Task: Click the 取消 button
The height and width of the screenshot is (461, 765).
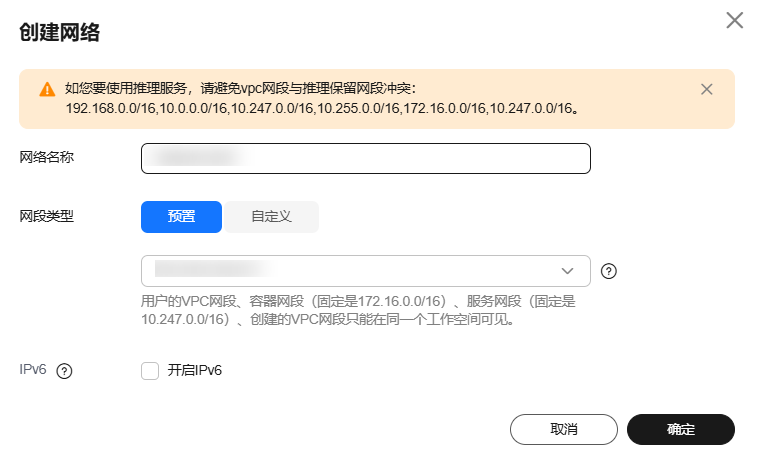Action: (x=564, y=429)
